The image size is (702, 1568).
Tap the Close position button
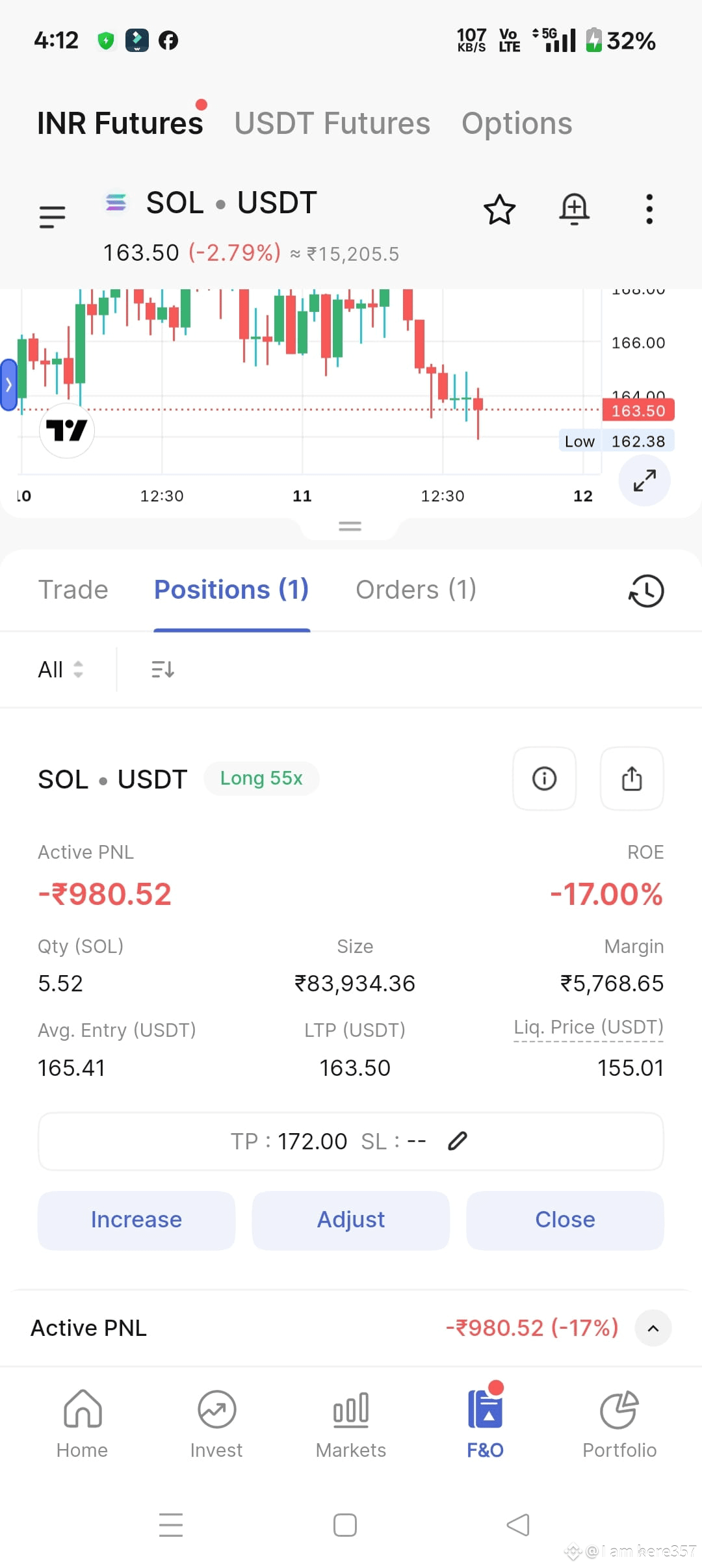pos(565,1220)
